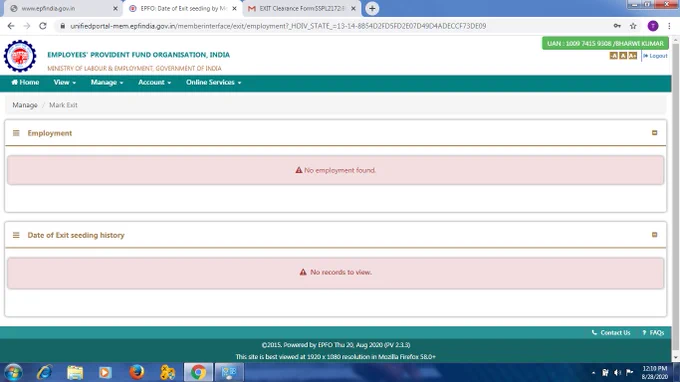Image resolution: width=680 pixels, height=382 pixels.
Task: Click the Logout link
Action: coord(655,56)
